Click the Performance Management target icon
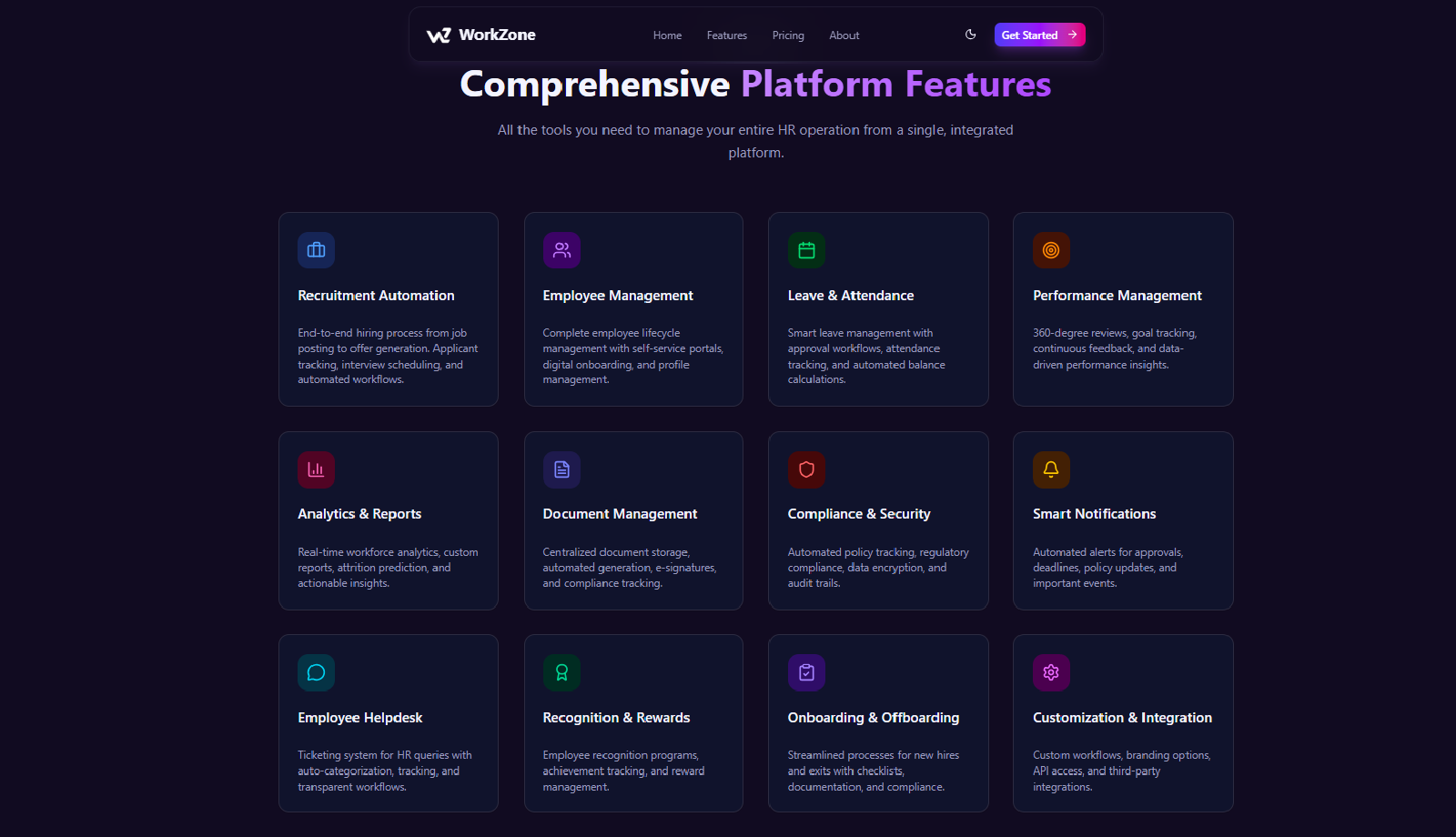The image size is (1456, 837). tap(1051, 250)
